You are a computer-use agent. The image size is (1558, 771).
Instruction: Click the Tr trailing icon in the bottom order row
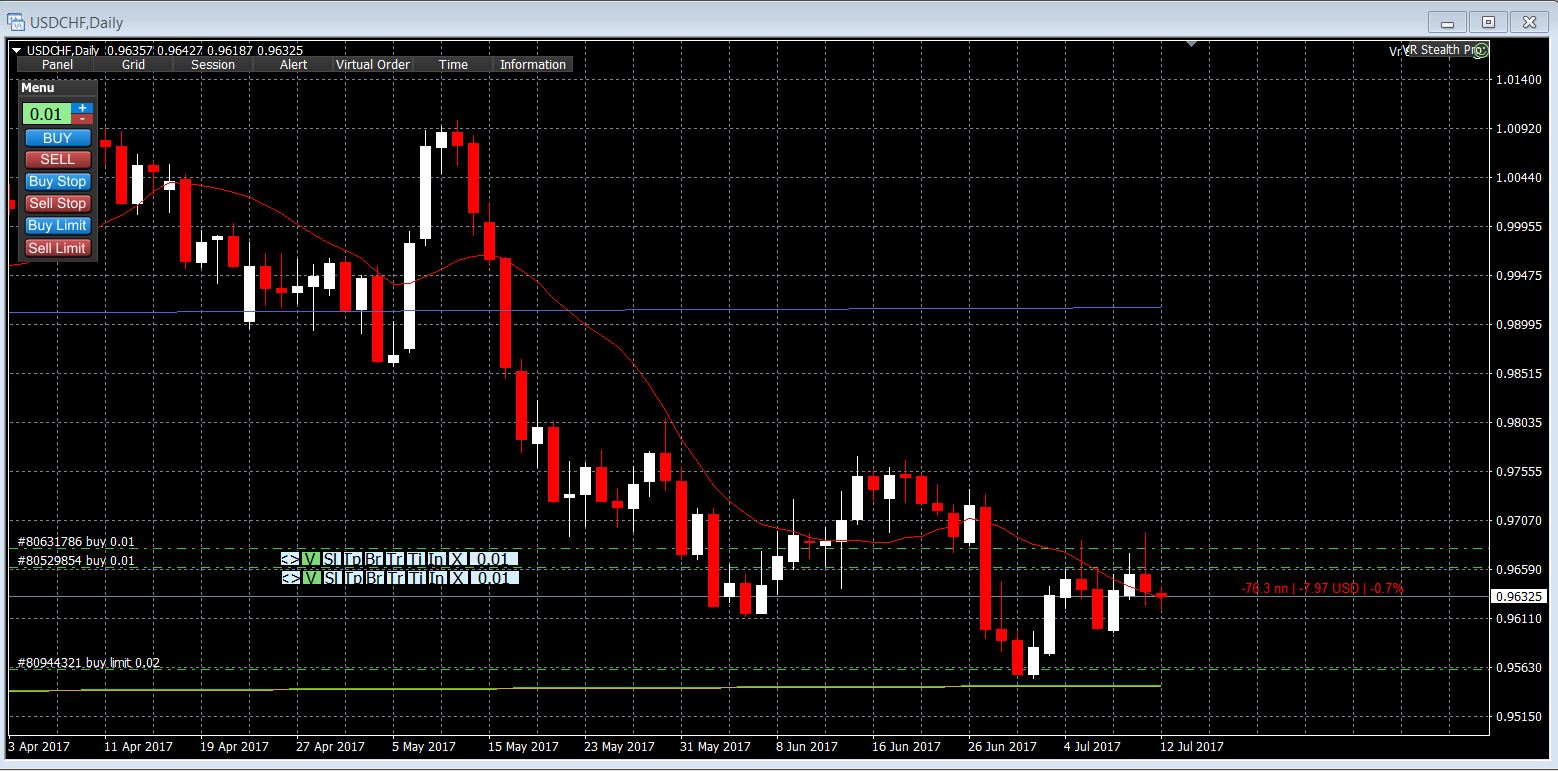[x=394, y=578]
